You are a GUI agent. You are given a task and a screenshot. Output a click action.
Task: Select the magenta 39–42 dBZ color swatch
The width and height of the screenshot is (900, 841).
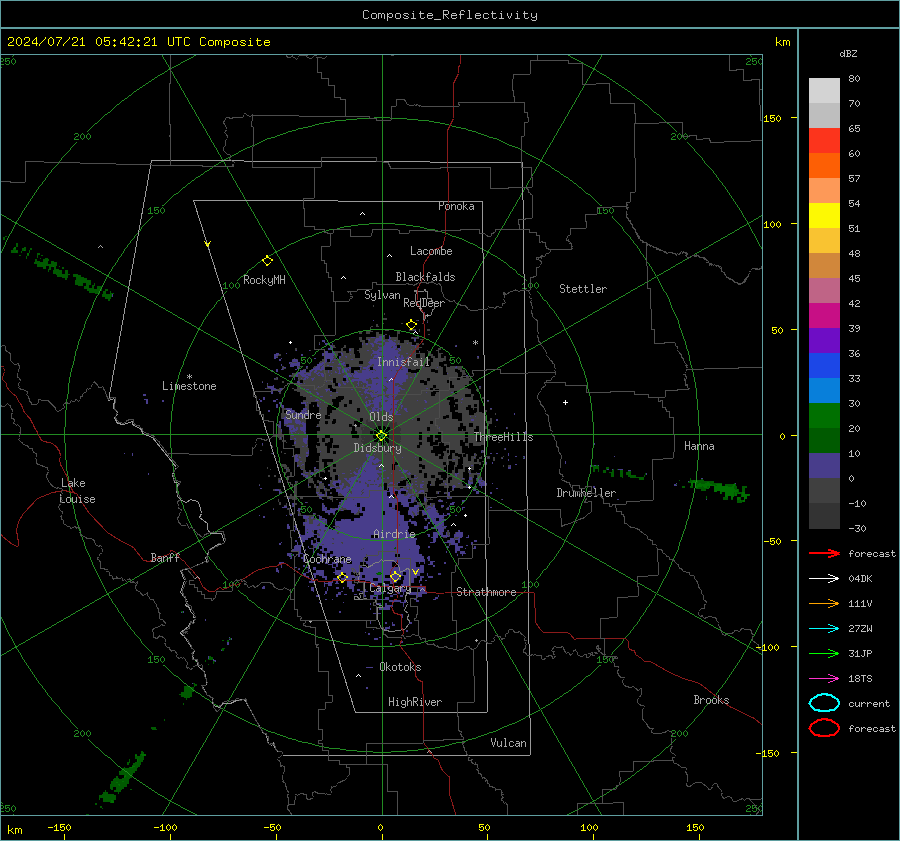click(824, 315)
